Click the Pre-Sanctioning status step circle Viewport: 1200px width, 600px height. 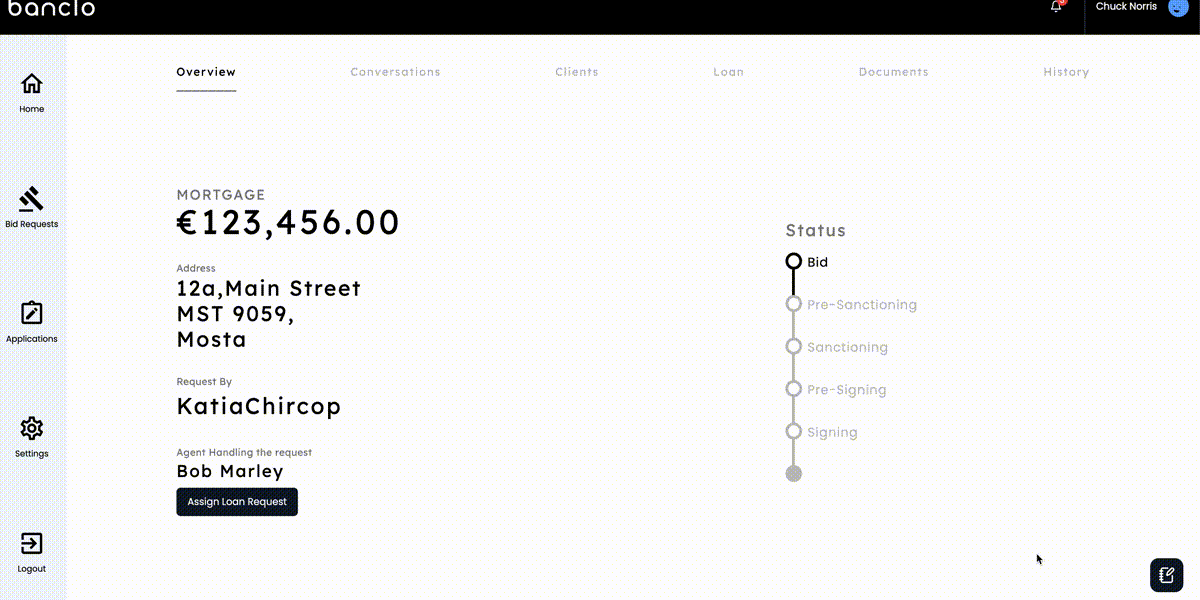[794, 304]
